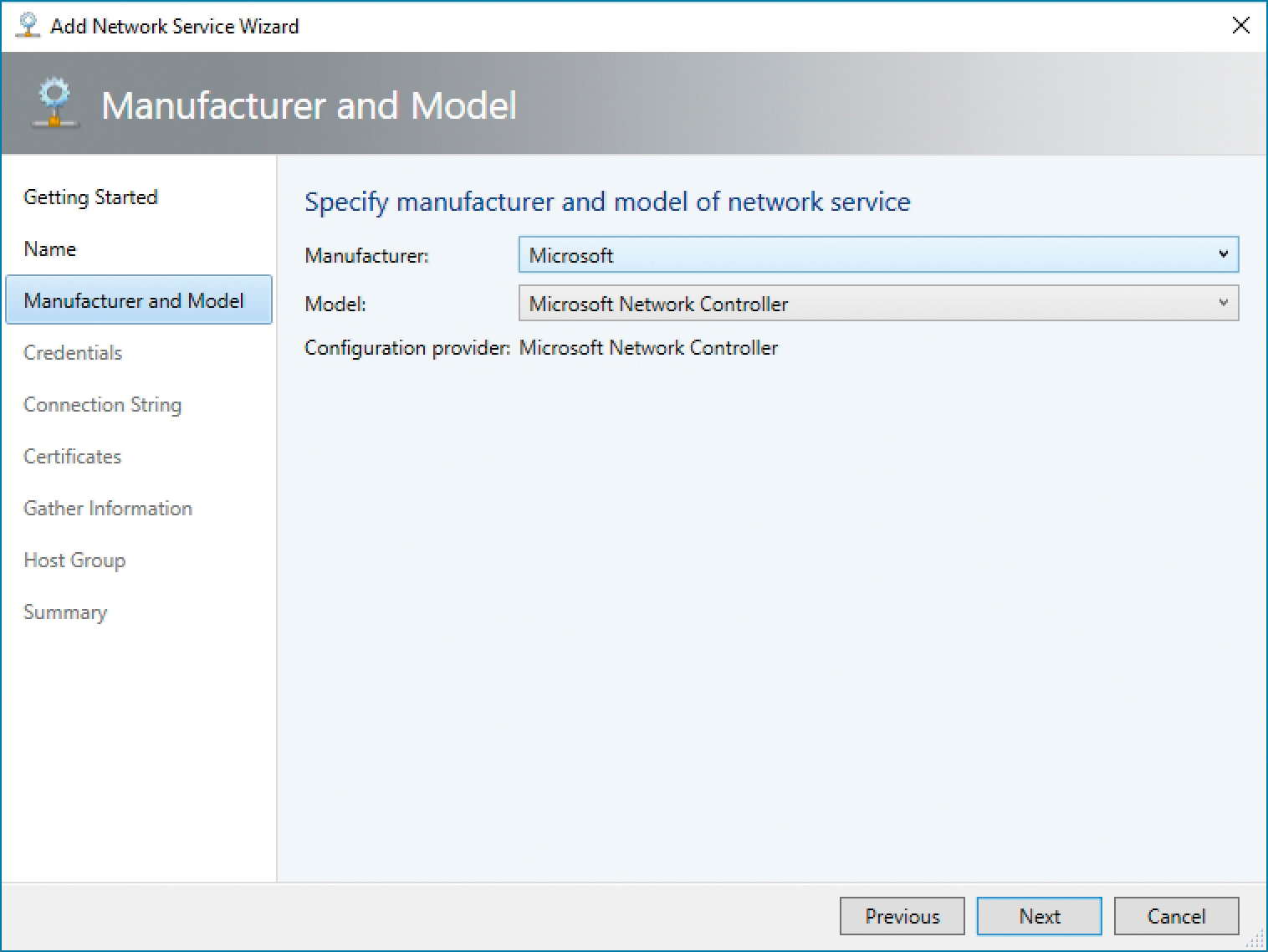1268x952 pixels.
Task: Click inside the Manufacturer combo box
Action: click(x=836, y=254)
